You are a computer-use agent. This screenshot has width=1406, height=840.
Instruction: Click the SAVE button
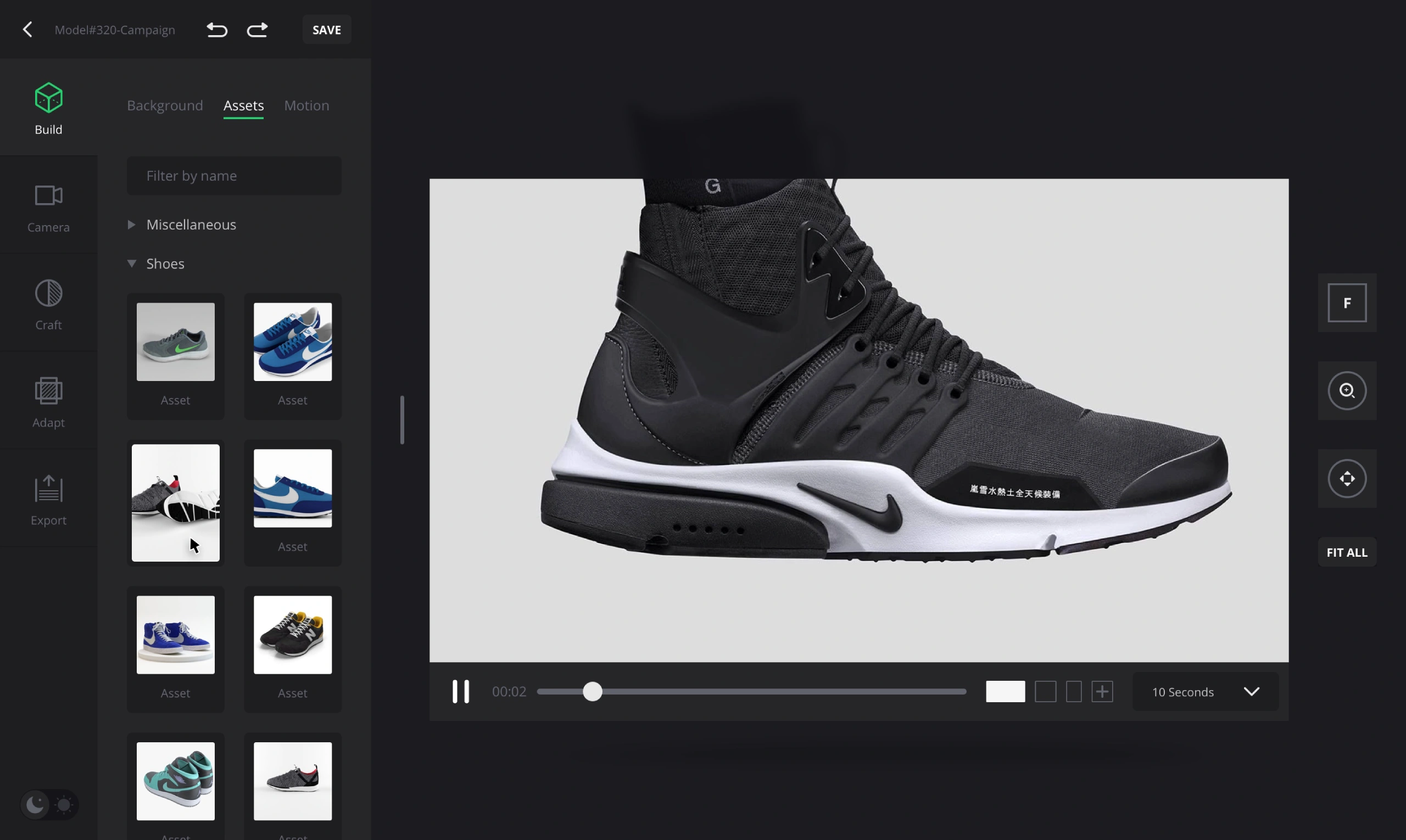[327, 30]
